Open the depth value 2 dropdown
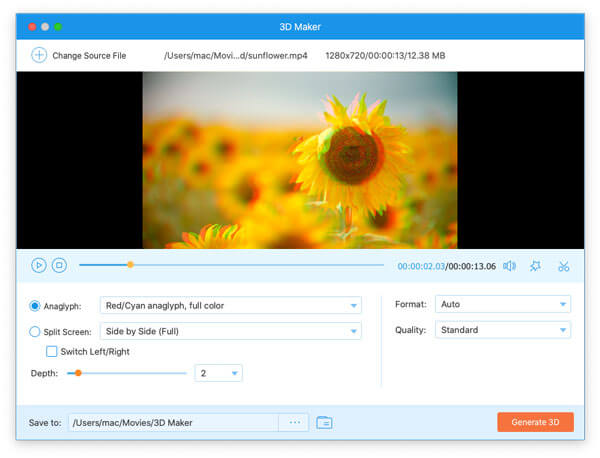The height and width of the screenshot is (458, 600). (235, 373)
